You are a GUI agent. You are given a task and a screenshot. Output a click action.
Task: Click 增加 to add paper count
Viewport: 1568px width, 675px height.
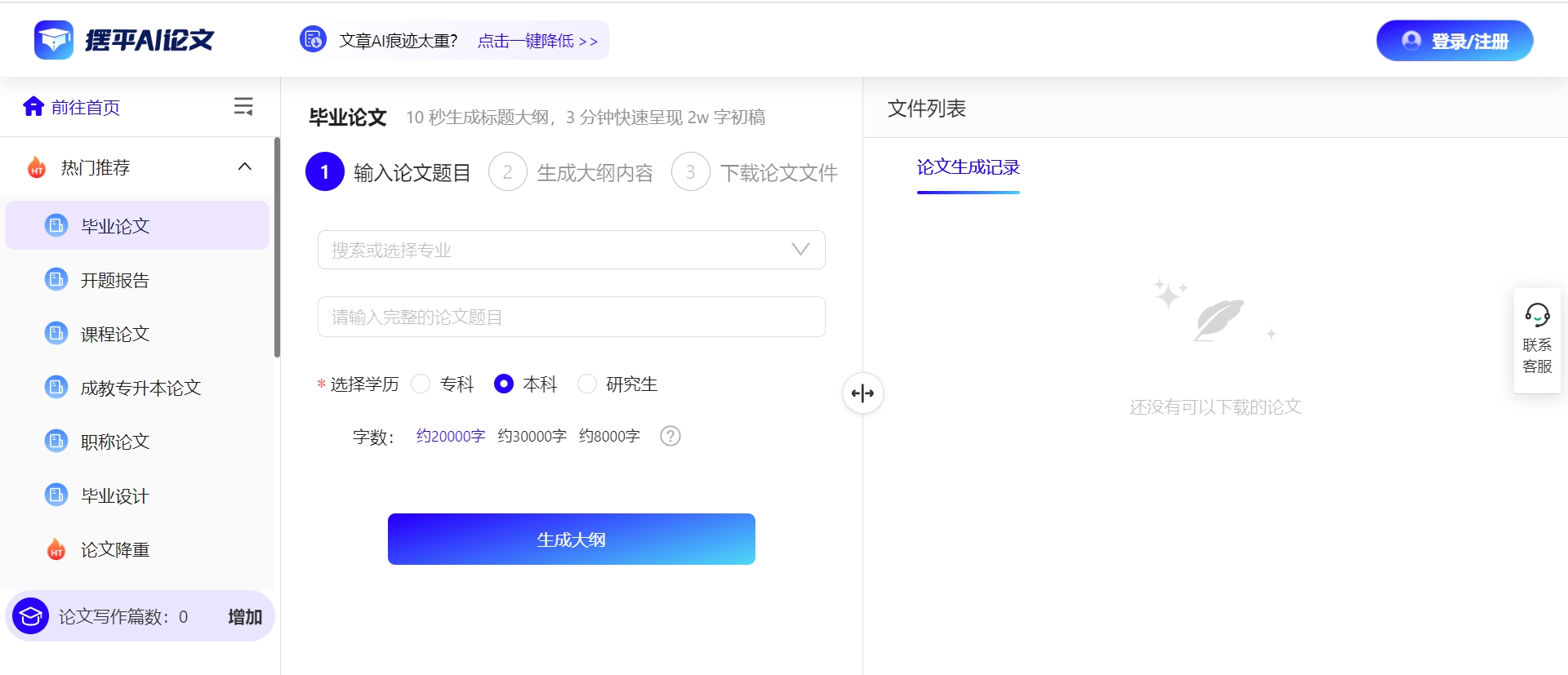pos(245,616)
